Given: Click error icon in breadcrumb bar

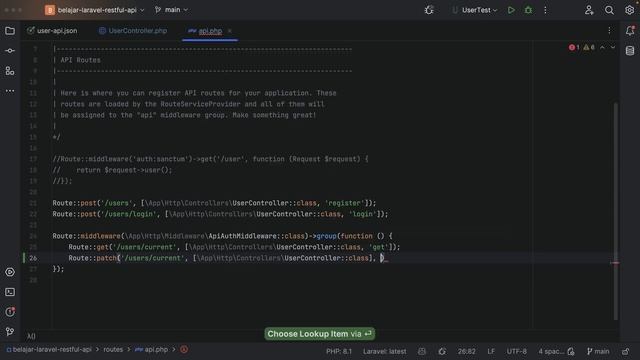Looking at the screenshot, I should tap(184, 349).
